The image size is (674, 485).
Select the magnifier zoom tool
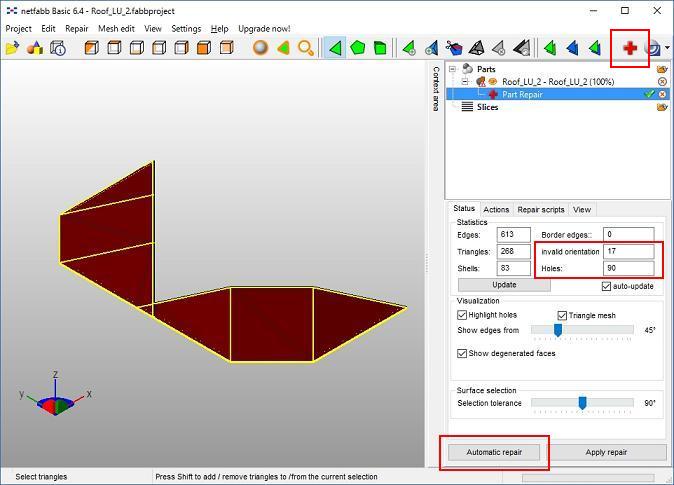coord(306,47)
